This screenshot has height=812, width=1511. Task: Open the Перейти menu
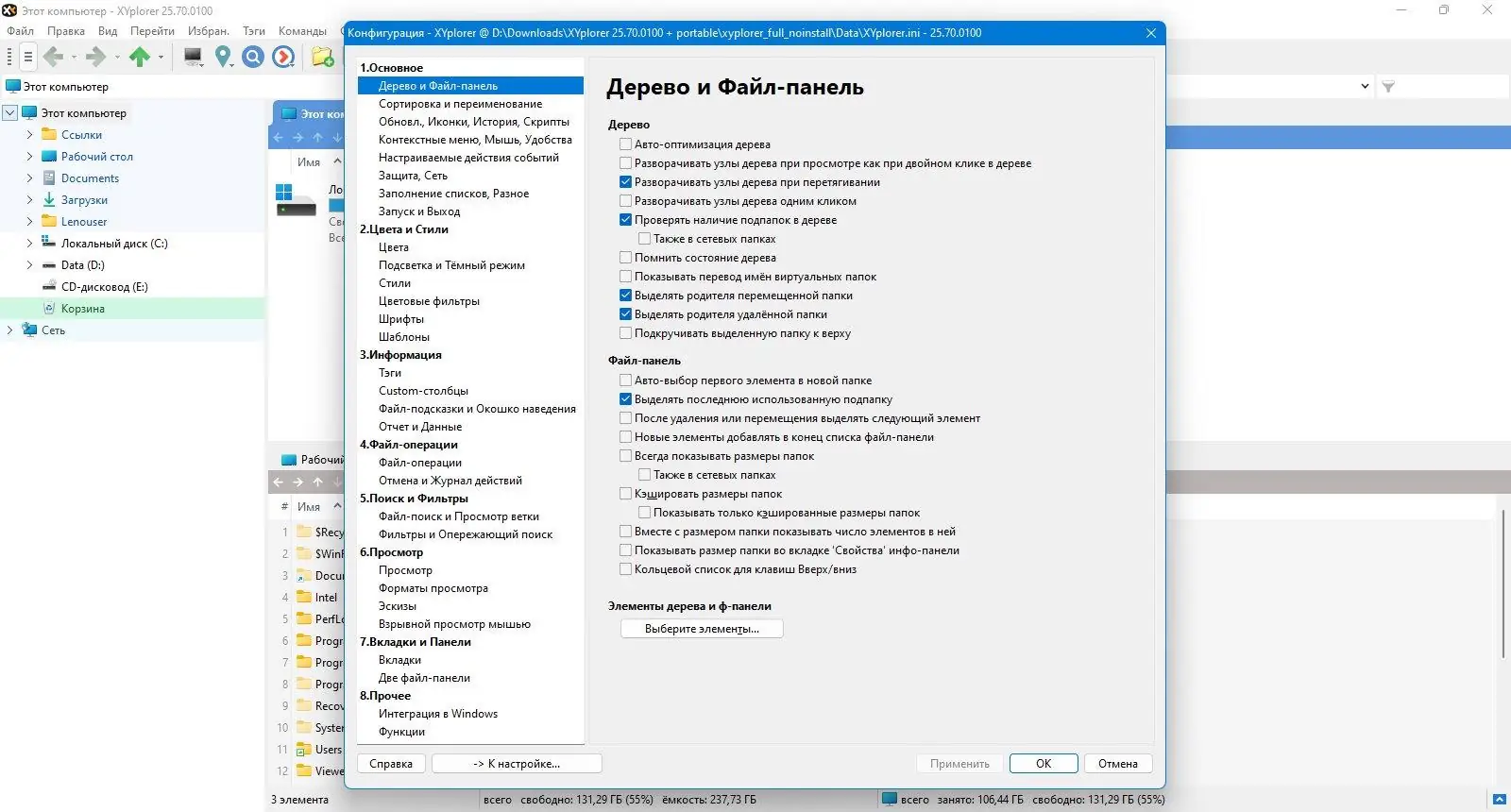coord(152,31)
